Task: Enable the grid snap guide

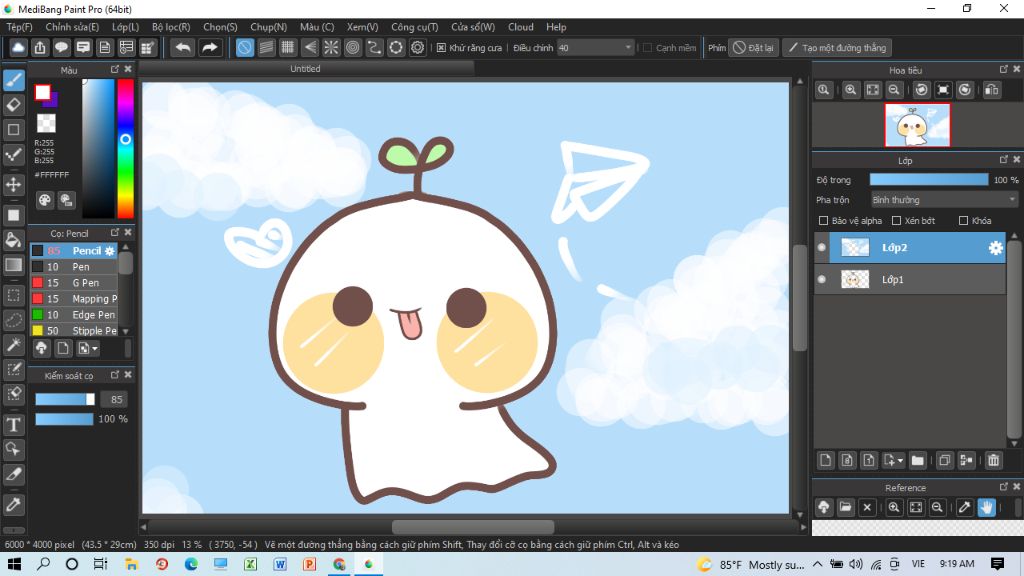Action: tap(288, 48)
